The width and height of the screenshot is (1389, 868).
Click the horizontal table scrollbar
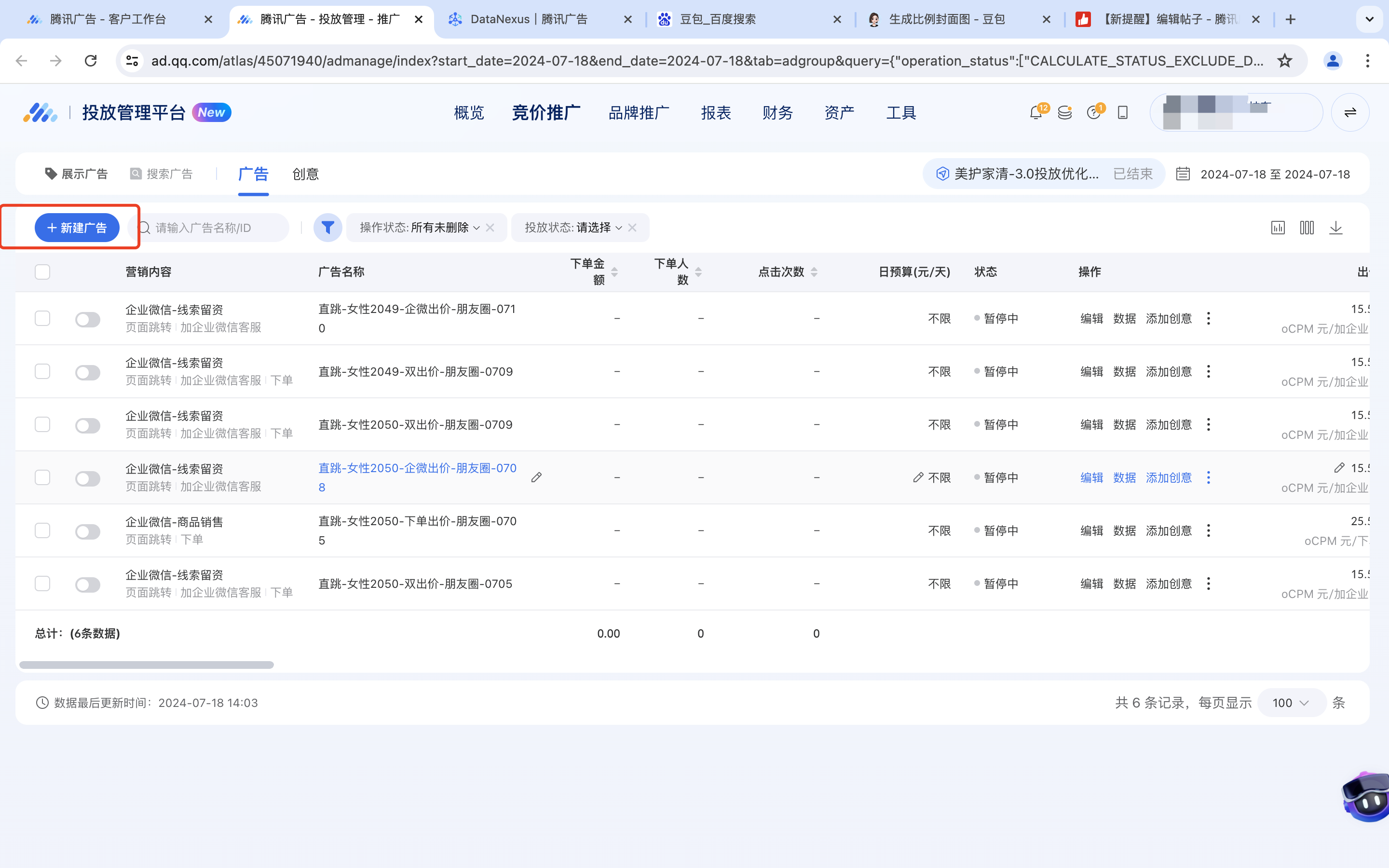tap(146, 665)
